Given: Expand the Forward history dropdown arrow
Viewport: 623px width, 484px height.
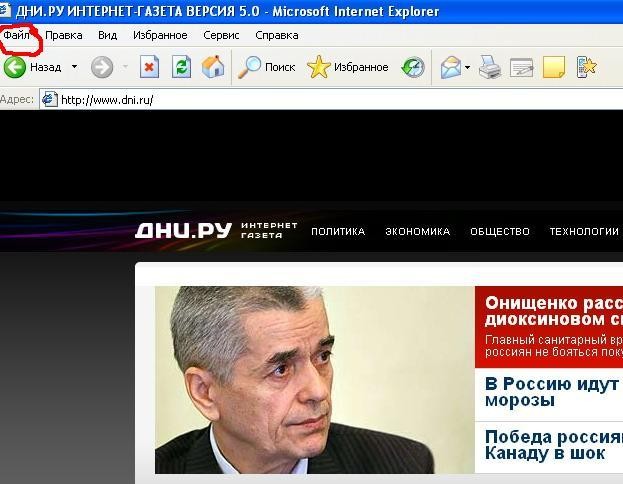Looking at the screenshot, I should (125, 67).
